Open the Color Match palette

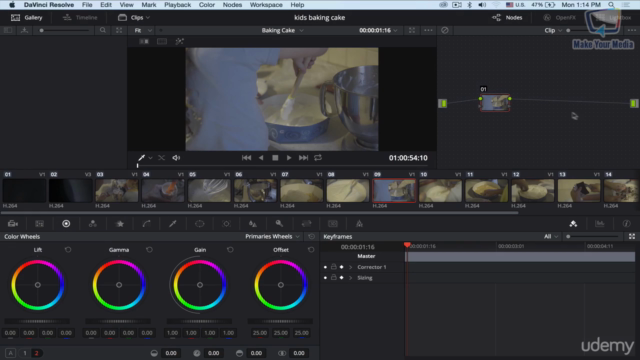click(x=40, y=224)
